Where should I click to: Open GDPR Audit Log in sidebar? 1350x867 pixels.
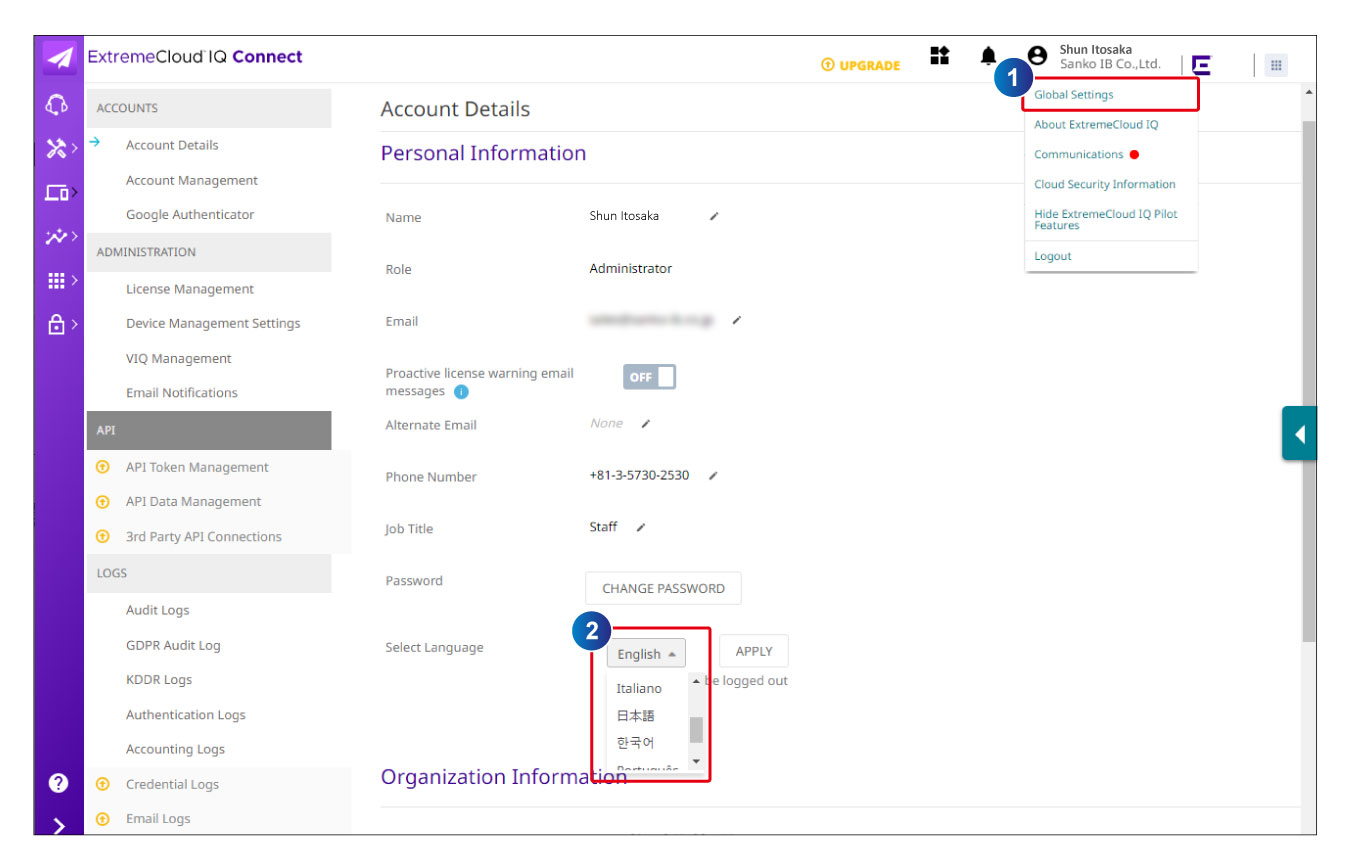tap(173, 645)
